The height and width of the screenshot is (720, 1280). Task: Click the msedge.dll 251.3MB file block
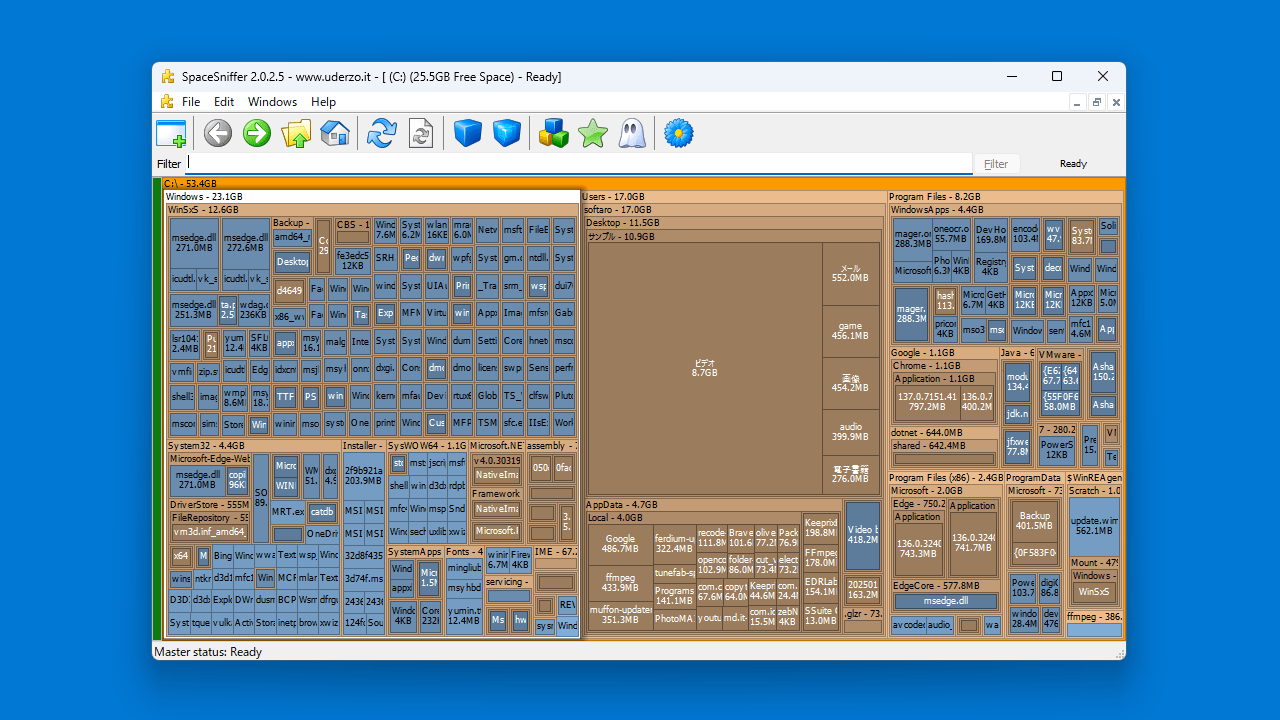tap(193, 310)
